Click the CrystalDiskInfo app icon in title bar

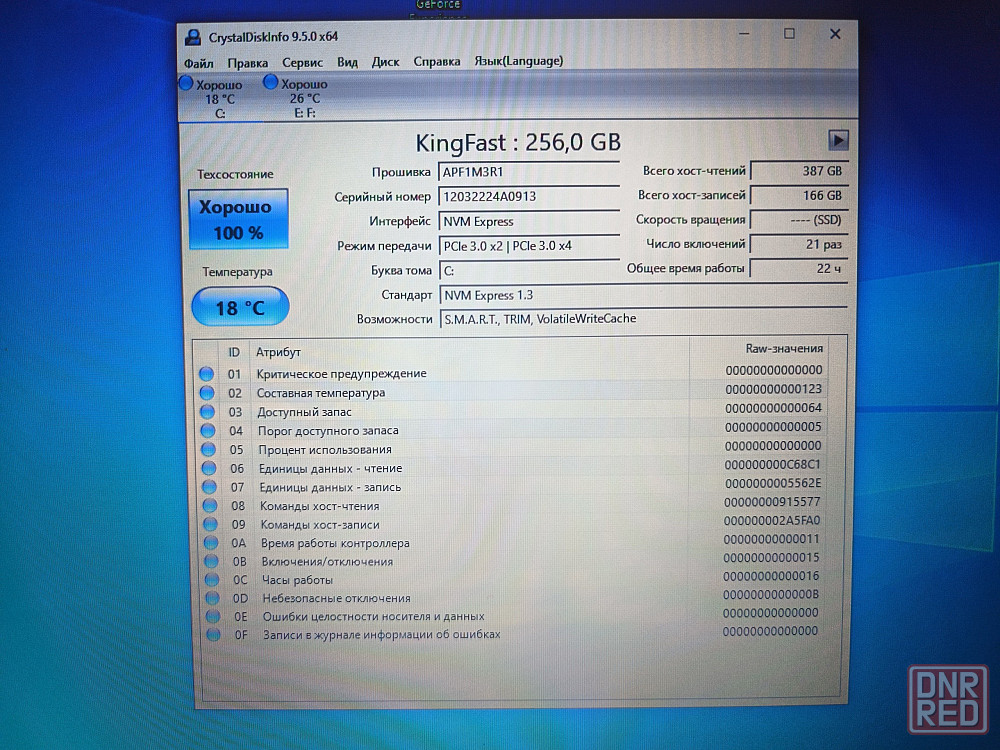(193, 37)
